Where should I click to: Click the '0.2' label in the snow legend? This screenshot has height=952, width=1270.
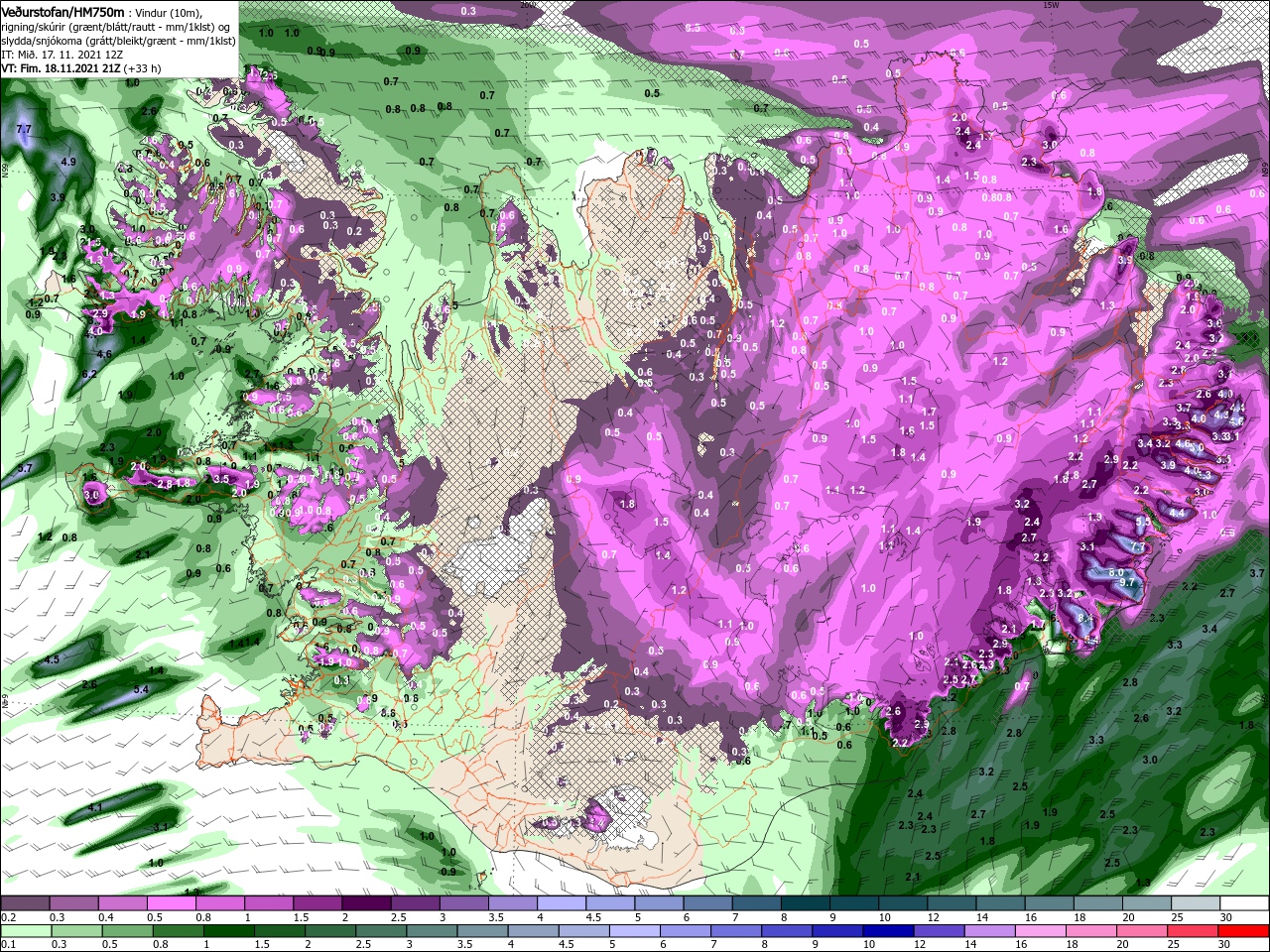(8, 917)
